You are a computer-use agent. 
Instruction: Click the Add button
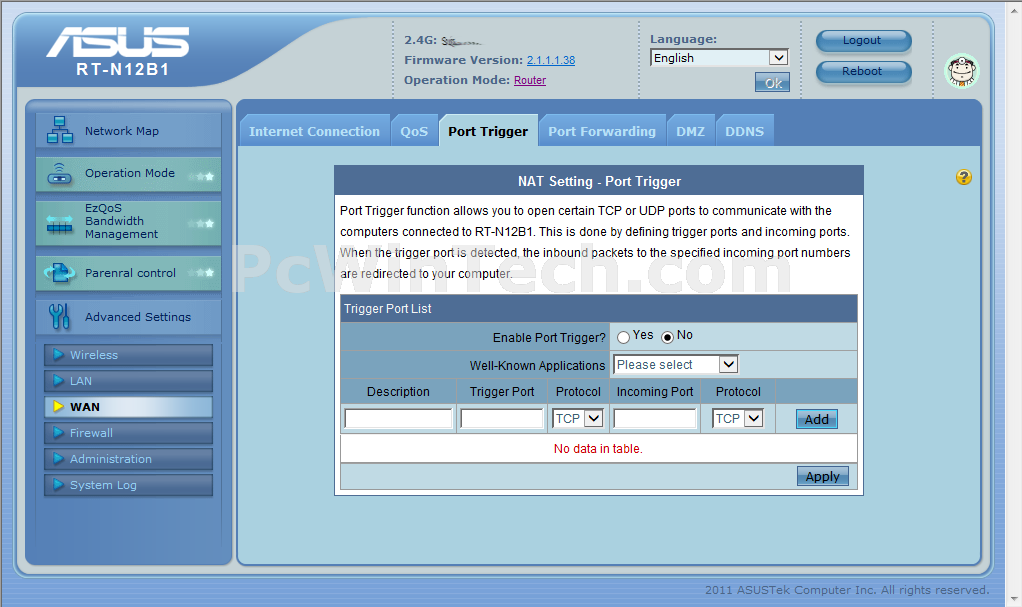(x=817, y=419)
